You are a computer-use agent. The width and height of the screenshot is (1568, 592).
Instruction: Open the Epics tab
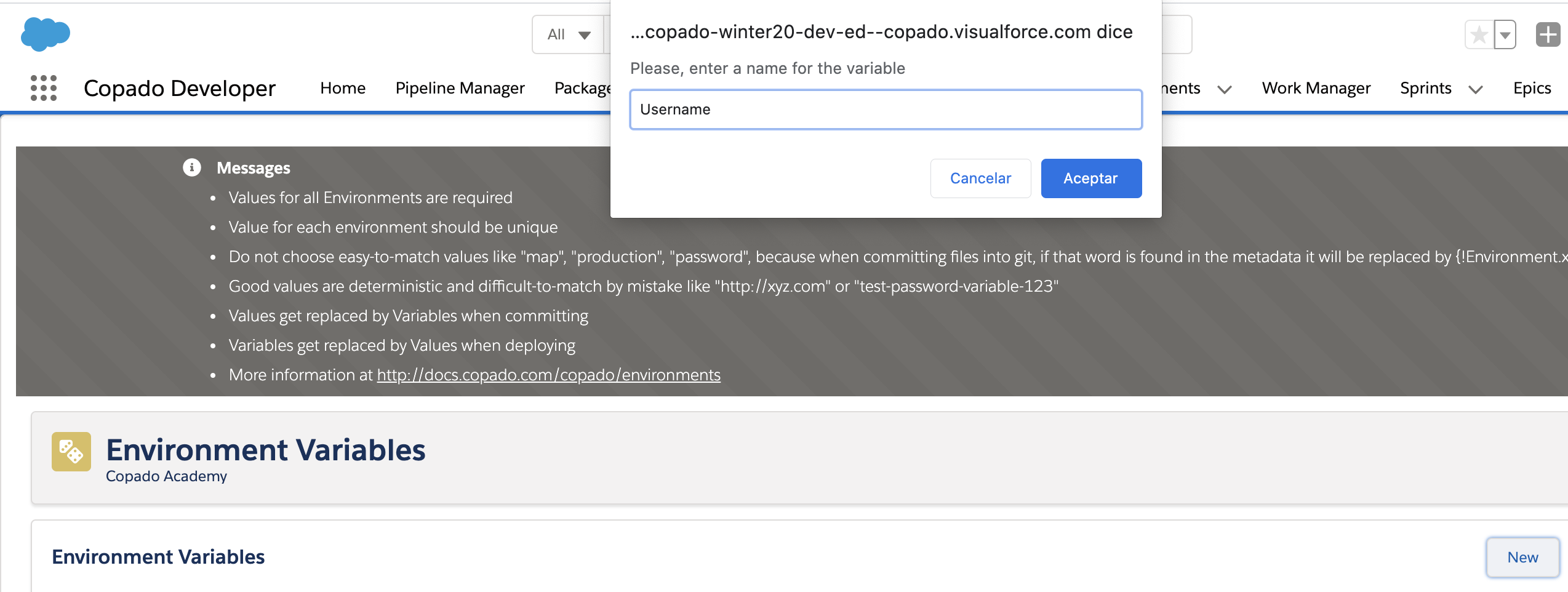[1532, 88]
